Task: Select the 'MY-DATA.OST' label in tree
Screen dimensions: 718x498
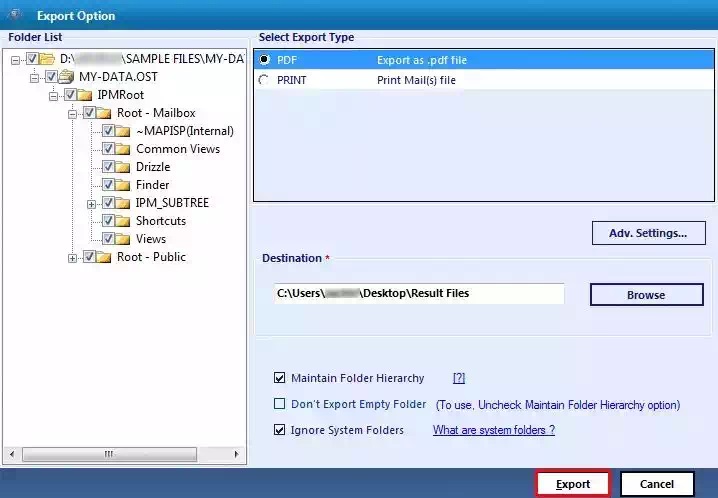Action: coord(118,76)
